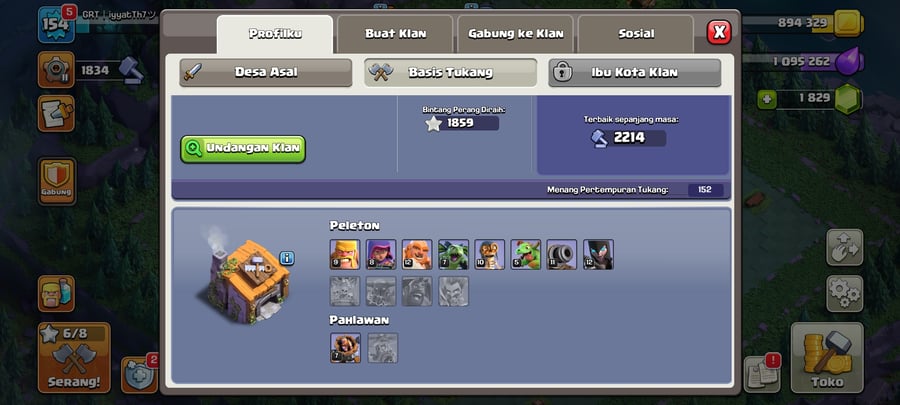Tap the Boxer Giant troop icon
Screen dimensions: 900x405
417,254
